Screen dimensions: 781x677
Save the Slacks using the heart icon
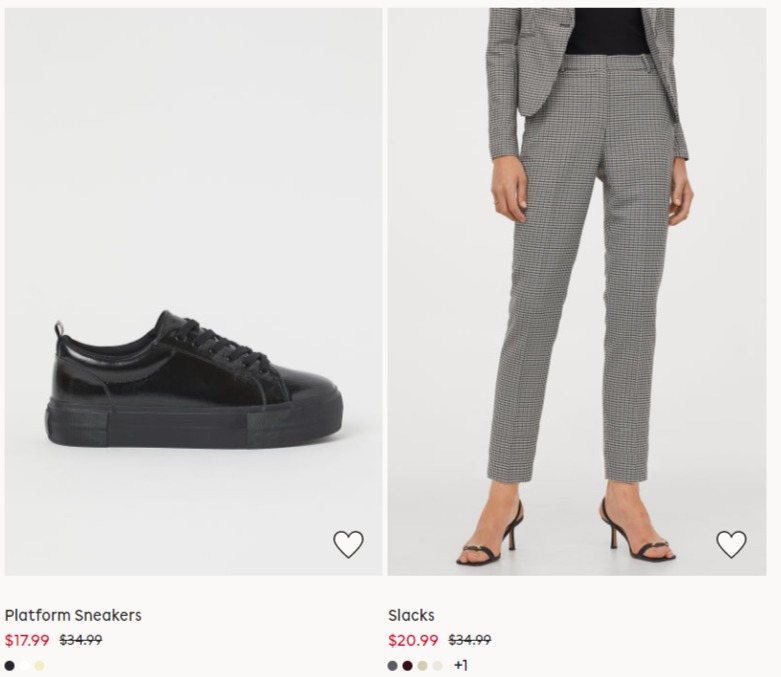tap(731, 544)
